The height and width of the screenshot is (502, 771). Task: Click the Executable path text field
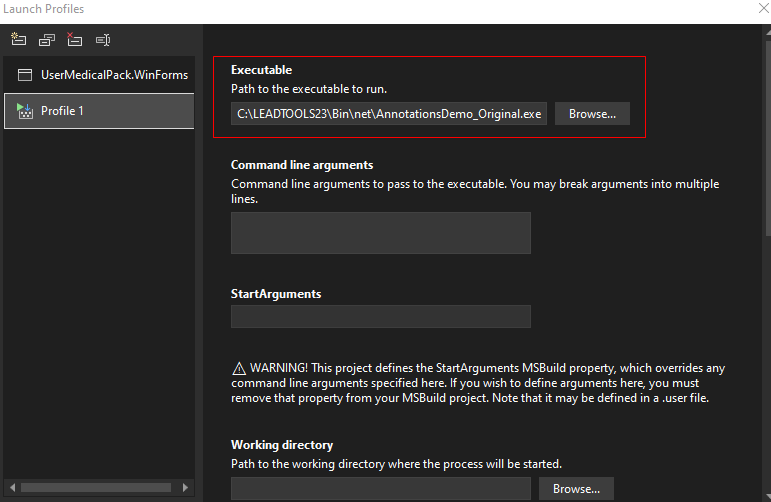tap(389, 114)
